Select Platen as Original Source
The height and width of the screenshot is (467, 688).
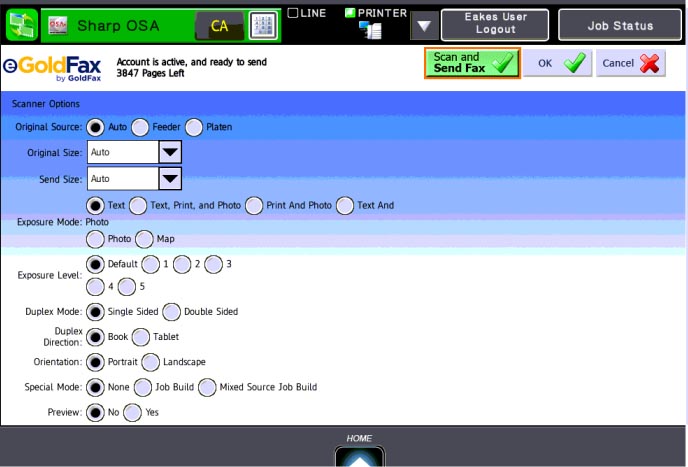coord(194,127)
